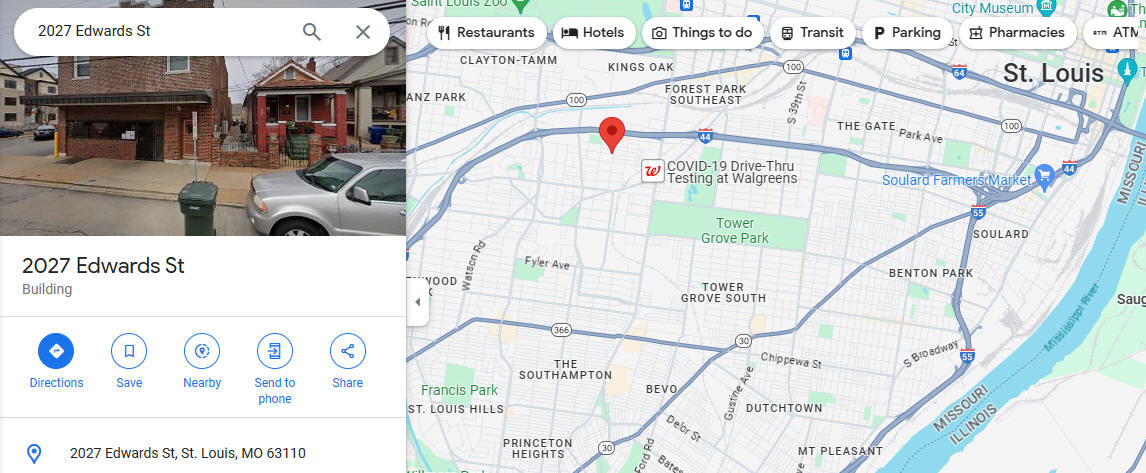Click the red location pin on map
This screenshot has width=1146, height=473.
coord(612,135)
